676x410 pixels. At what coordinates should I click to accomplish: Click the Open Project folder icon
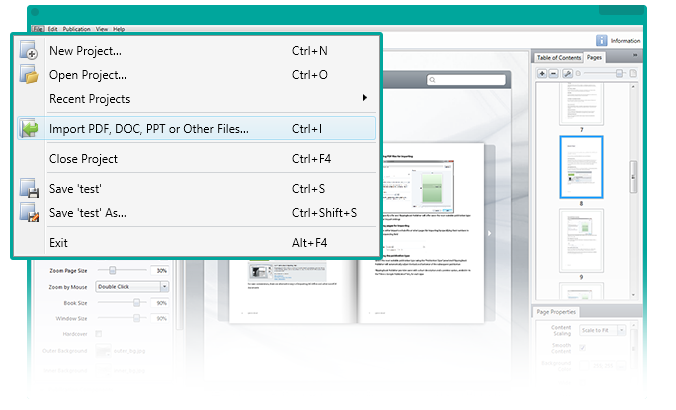tap(29, 74)
